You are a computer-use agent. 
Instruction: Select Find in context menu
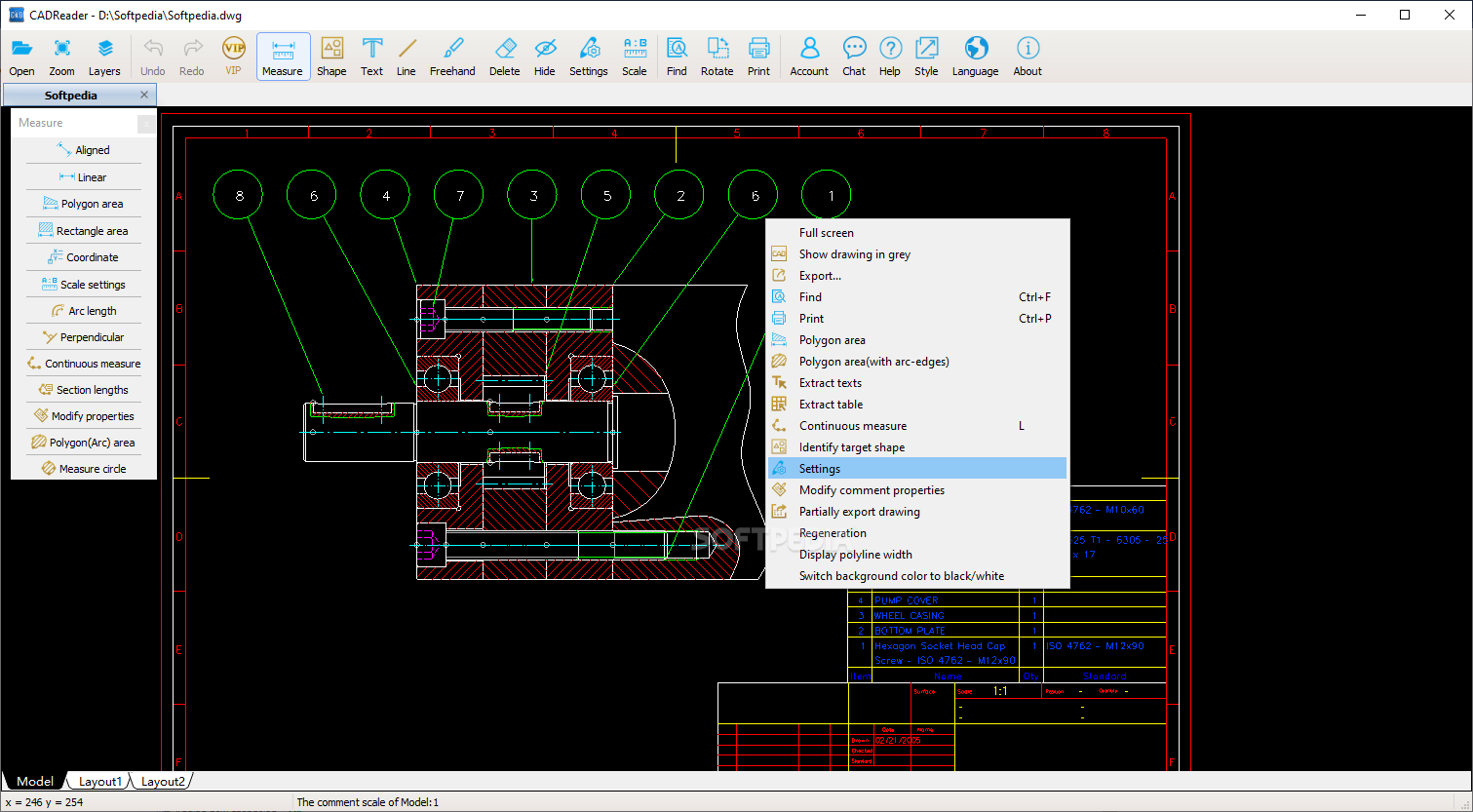pyautogui.click(x=917, y=297)
